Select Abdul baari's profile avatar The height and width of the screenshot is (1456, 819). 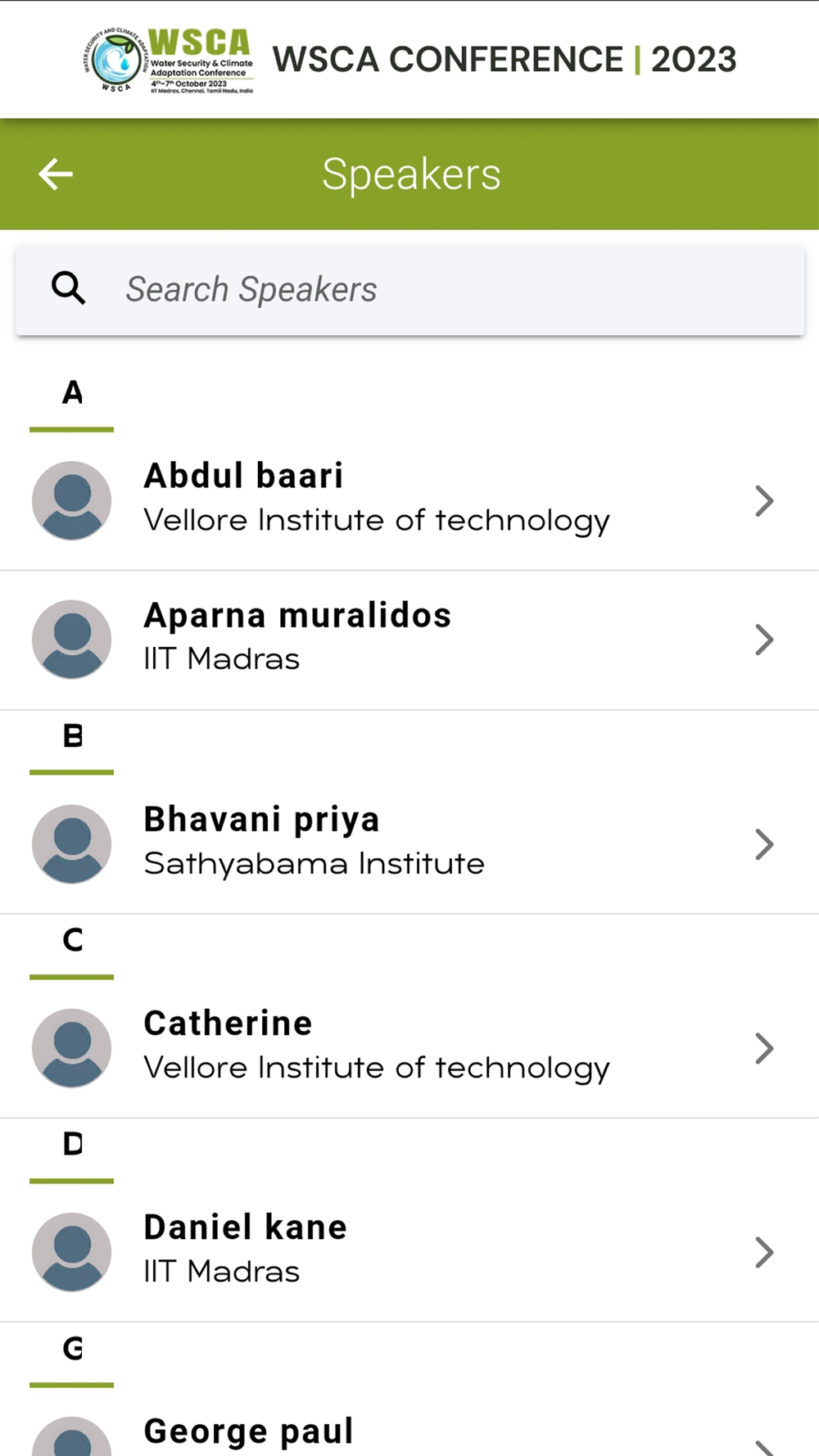72,500
